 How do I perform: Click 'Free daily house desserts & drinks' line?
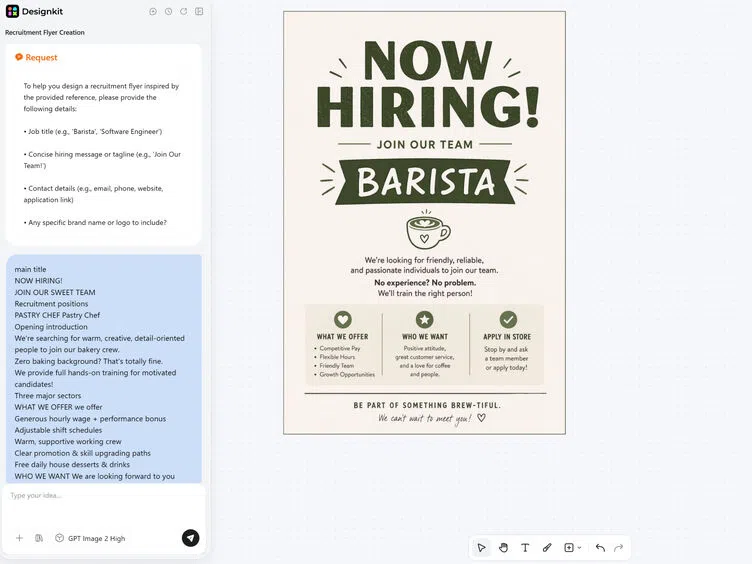click(72, 465)
